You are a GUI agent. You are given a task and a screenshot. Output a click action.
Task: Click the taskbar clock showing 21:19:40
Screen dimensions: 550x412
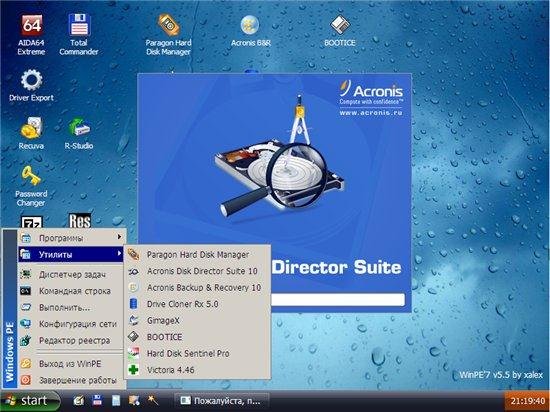coord(528,401)
